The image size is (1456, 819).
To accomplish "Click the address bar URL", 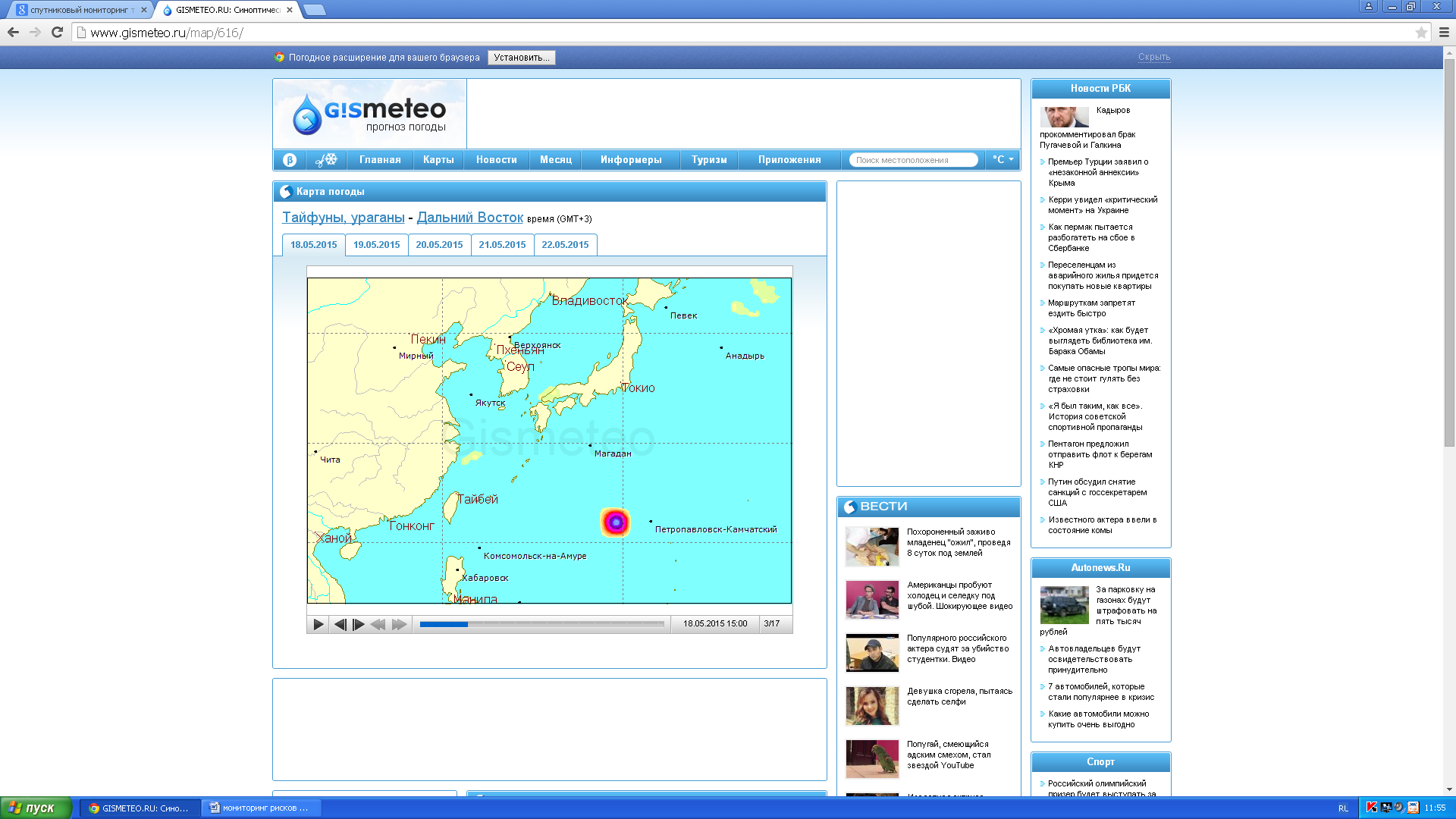I will (167, 33).
